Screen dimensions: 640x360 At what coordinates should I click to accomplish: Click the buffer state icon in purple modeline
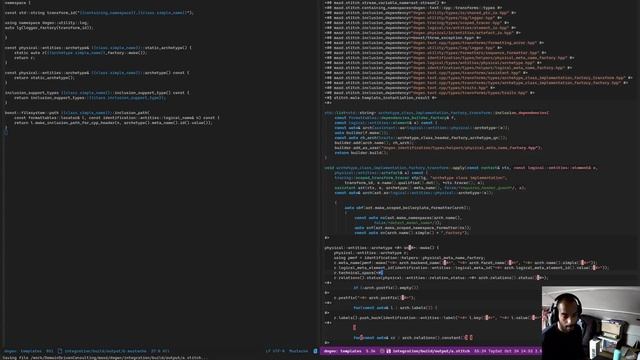tap(382, 351)
